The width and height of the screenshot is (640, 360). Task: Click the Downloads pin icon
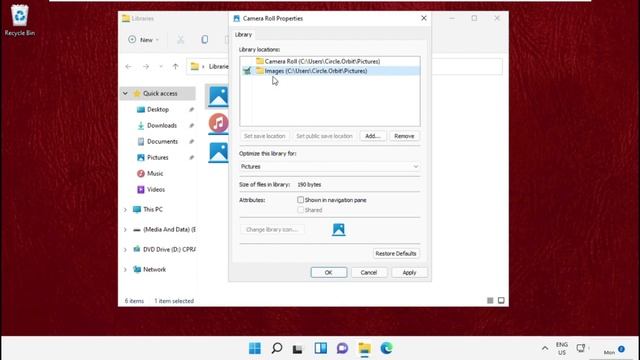pyautogui.click(x=191, y=125)
